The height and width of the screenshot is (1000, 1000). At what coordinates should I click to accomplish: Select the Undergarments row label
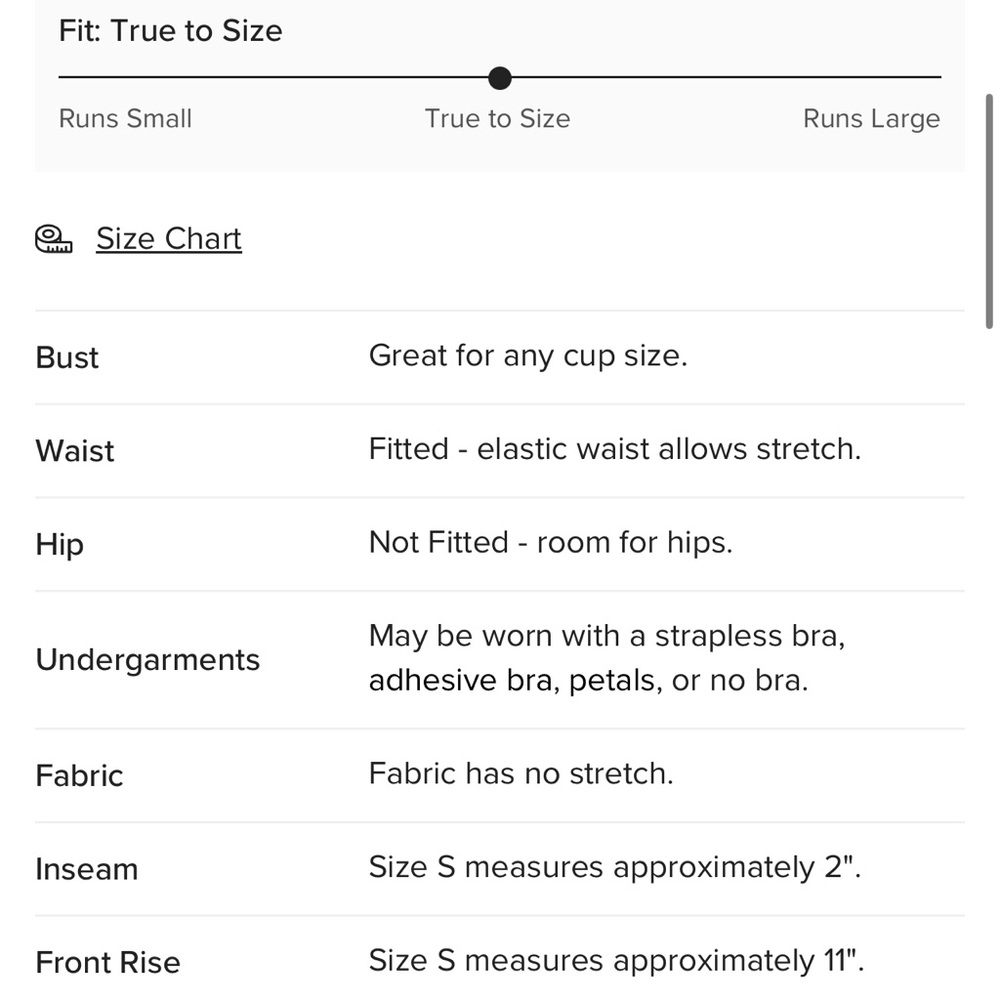tap(148, 660)
